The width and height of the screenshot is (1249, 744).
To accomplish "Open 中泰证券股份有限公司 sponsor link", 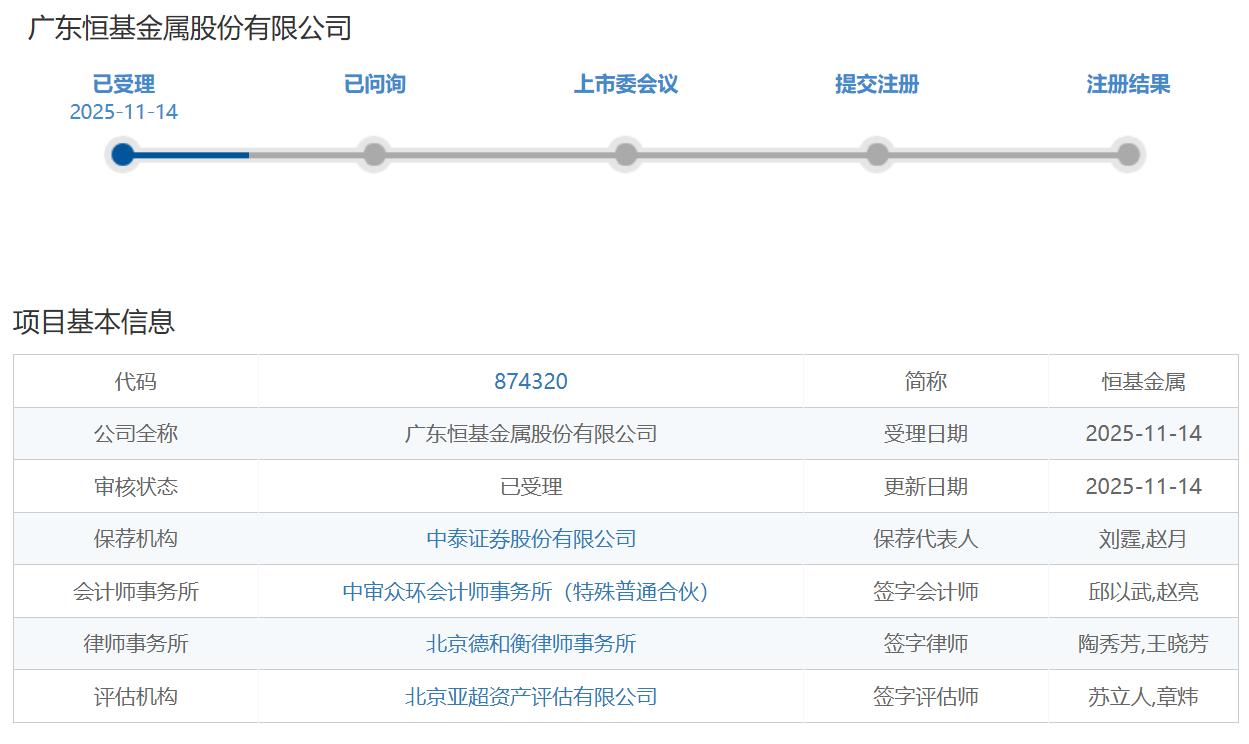I will 531,539.
